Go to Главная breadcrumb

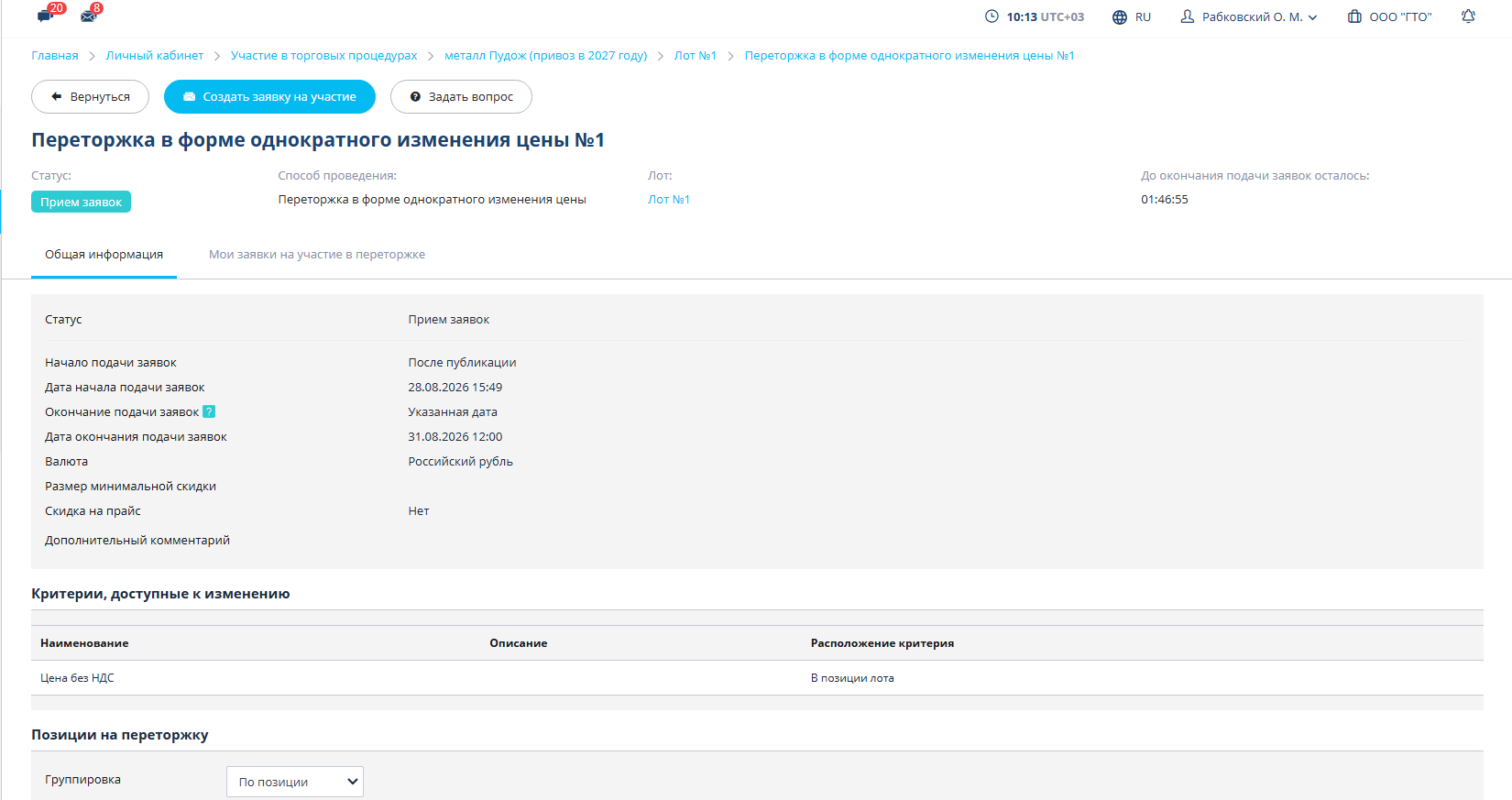(x=55, y=56)
